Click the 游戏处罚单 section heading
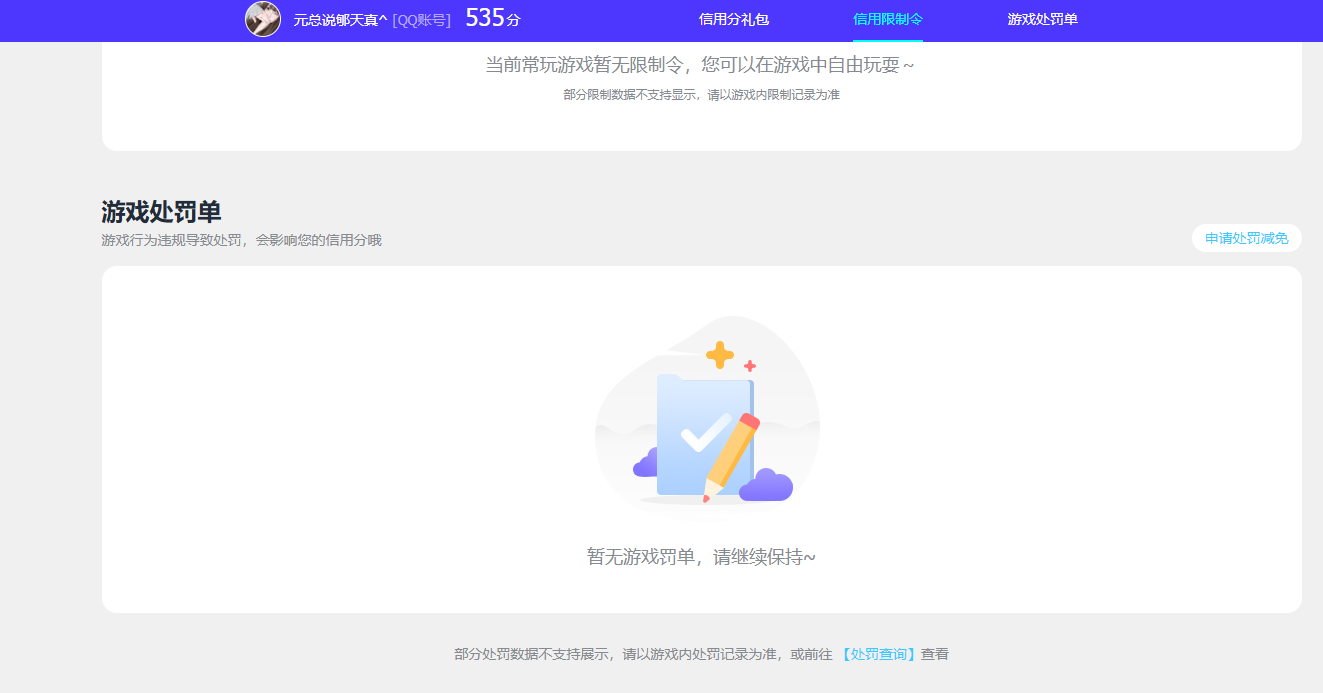The height and width of the screenshot is (693, 1323). (161, 212)
